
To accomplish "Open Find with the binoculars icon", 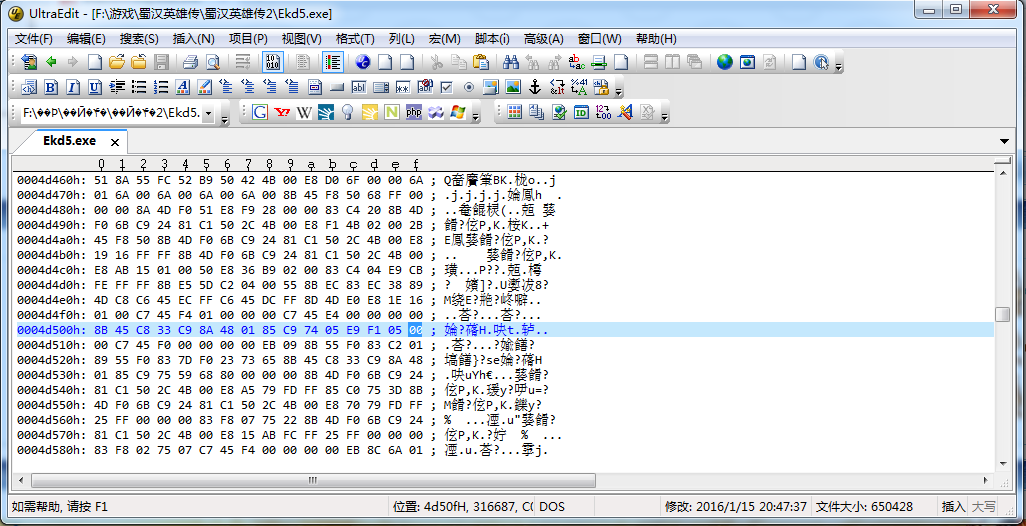I will 511,62.
